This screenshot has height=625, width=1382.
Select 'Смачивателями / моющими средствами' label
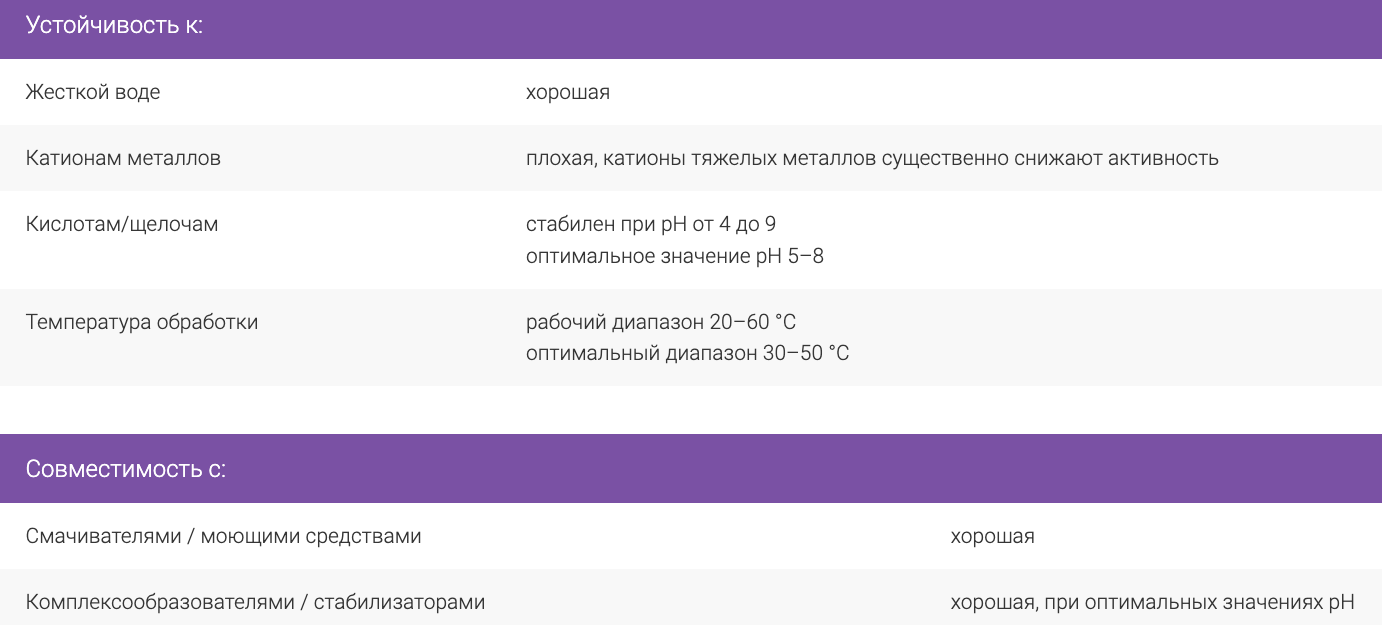point(223,536)
